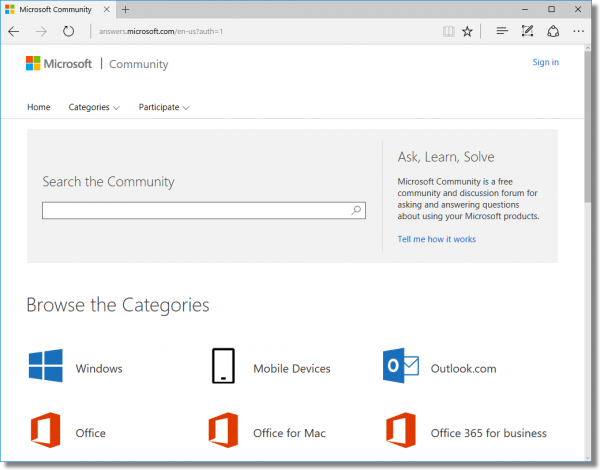Open the Hub lines icon
Screen dimensions: 600x470
point(502,31)
